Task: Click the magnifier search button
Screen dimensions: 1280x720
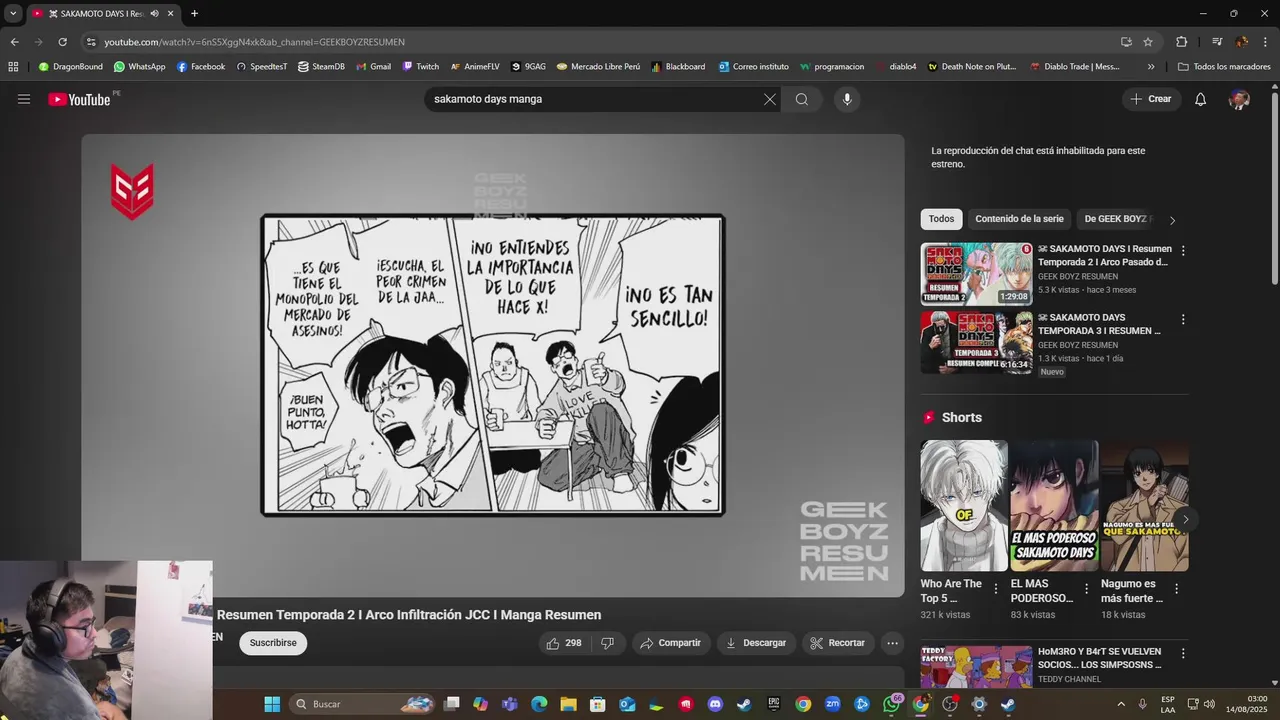Action: click(x=802, y=99)
